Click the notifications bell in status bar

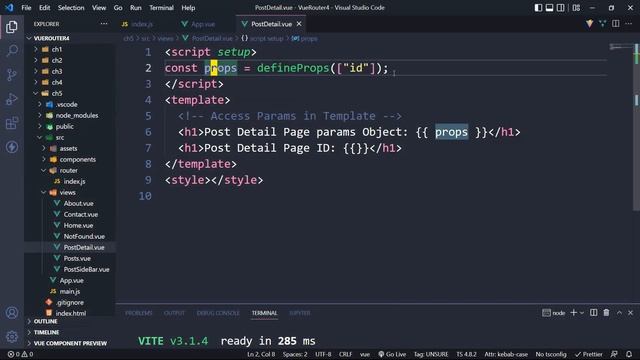[629, 354]
